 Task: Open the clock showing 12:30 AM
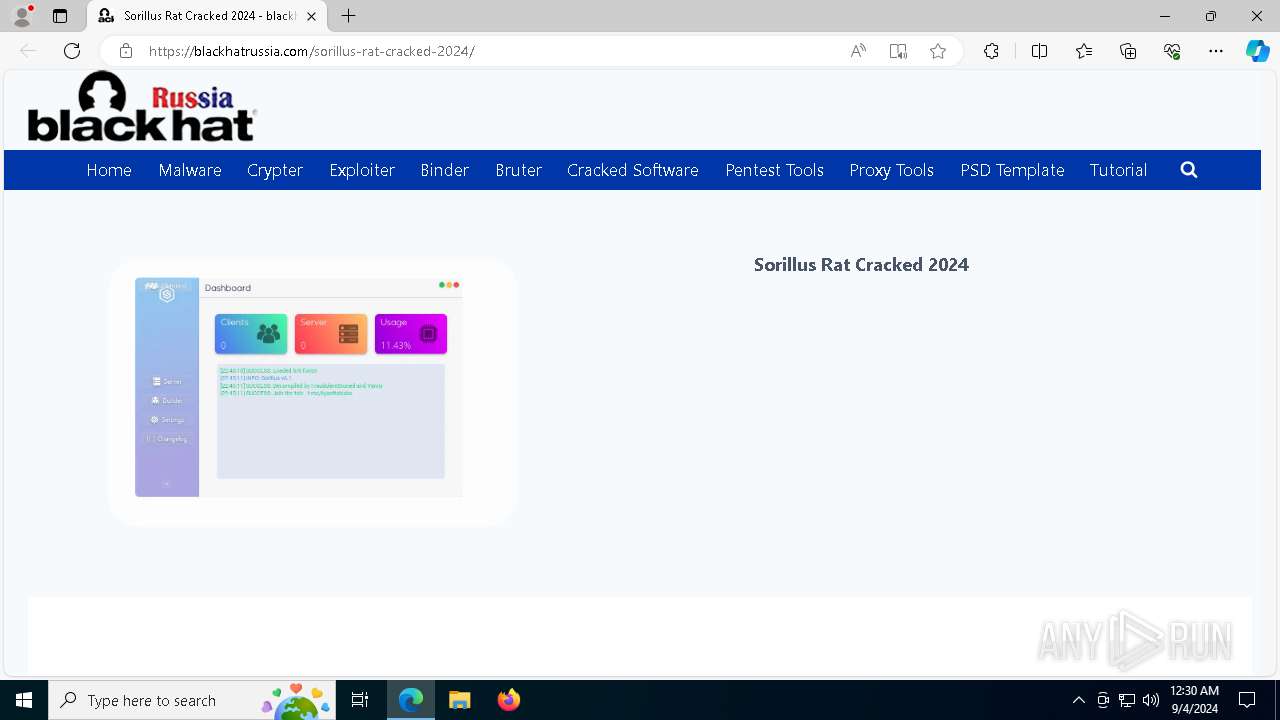tap(1194, 700)
